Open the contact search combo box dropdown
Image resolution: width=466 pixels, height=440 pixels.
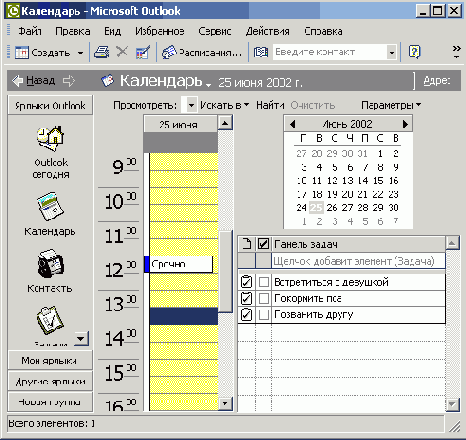pyautogui.click(x=392, y=52)
